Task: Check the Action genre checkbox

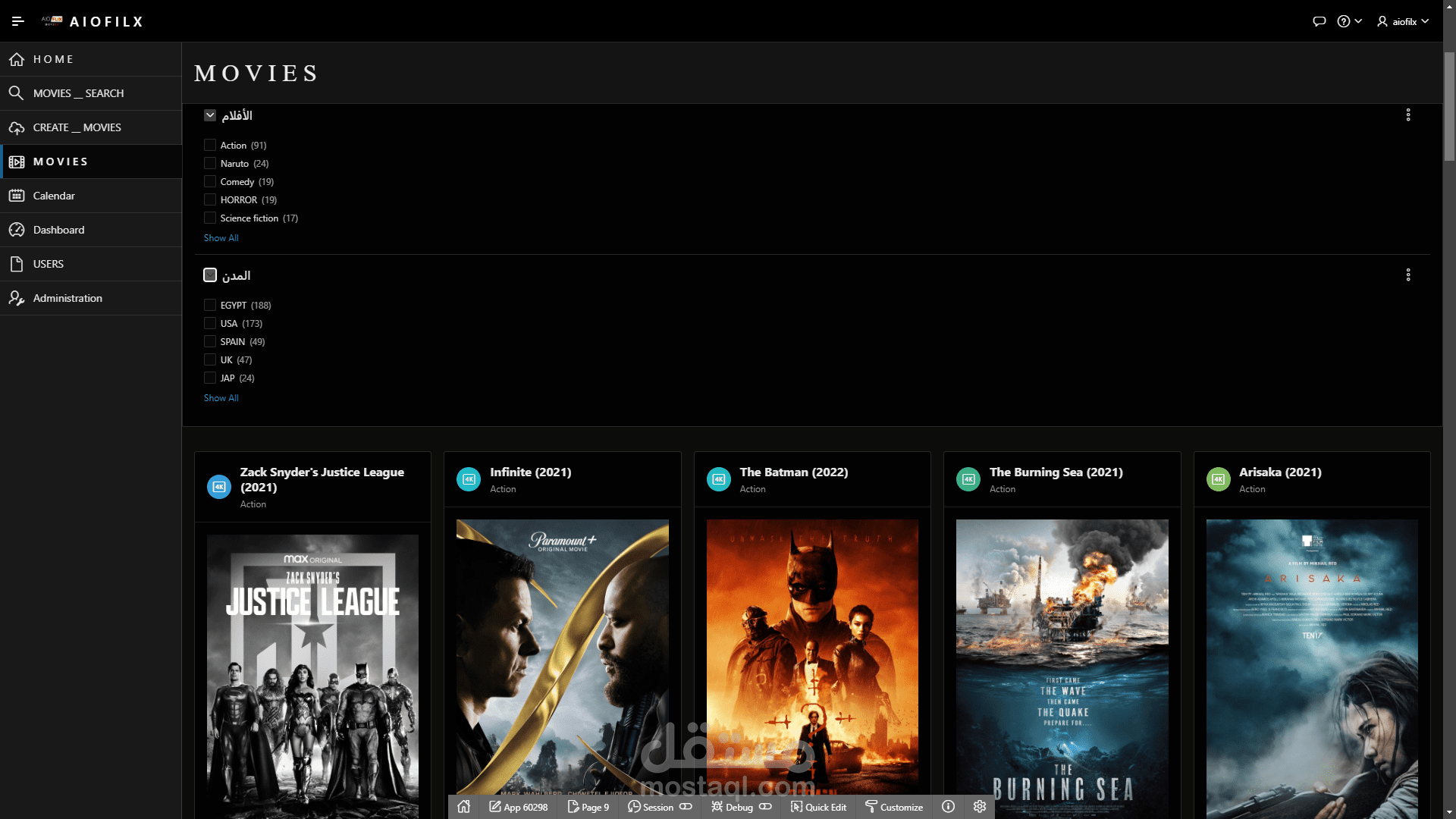Action: [210, 145]
